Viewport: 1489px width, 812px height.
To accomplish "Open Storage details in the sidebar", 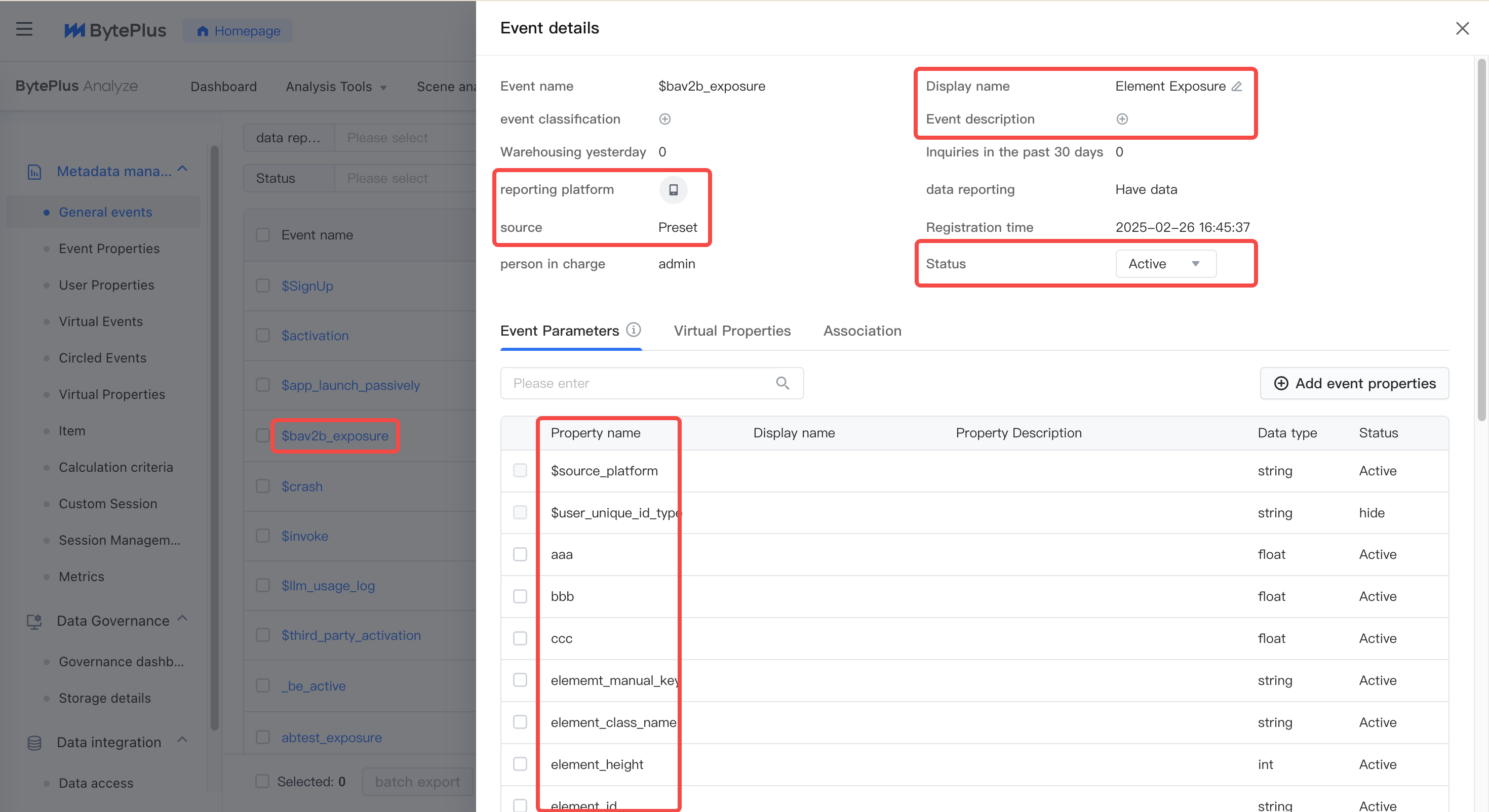I will 104,698.
